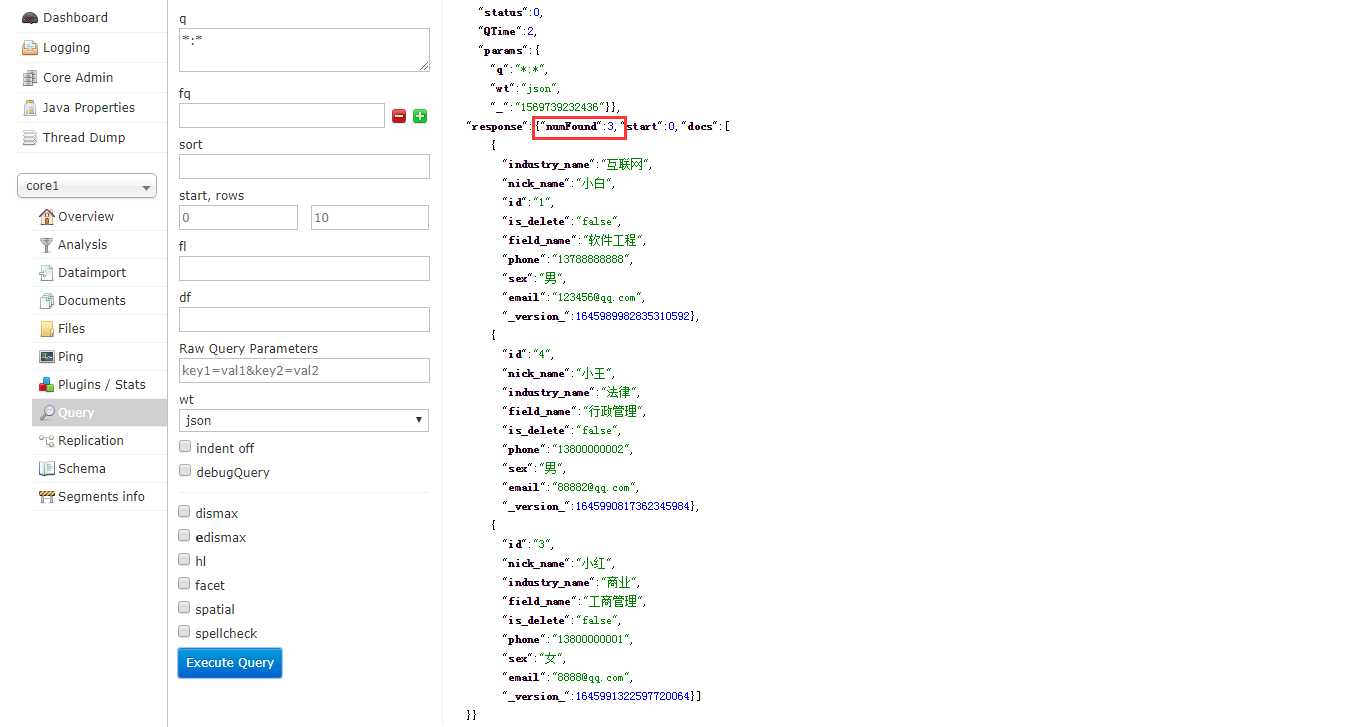Add an fq filter with green plus
This screenshot has width=1350, height=727.
(x=420, y=116)
